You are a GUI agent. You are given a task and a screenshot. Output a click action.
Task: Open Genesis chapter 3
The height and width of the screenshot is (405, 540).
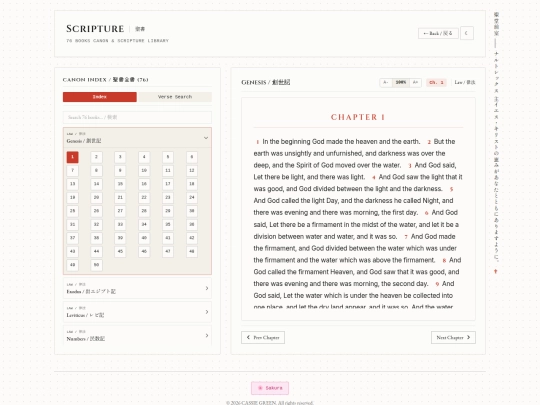(120, 157)
